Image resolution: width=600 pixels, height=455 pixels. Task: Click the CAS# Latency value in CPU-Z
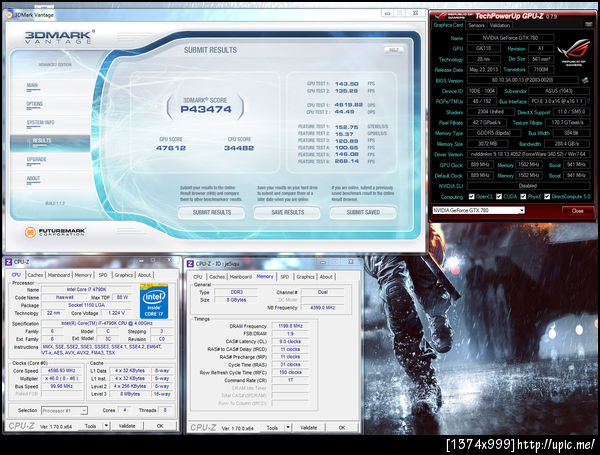pyautogui.click(x=290, y=341)
